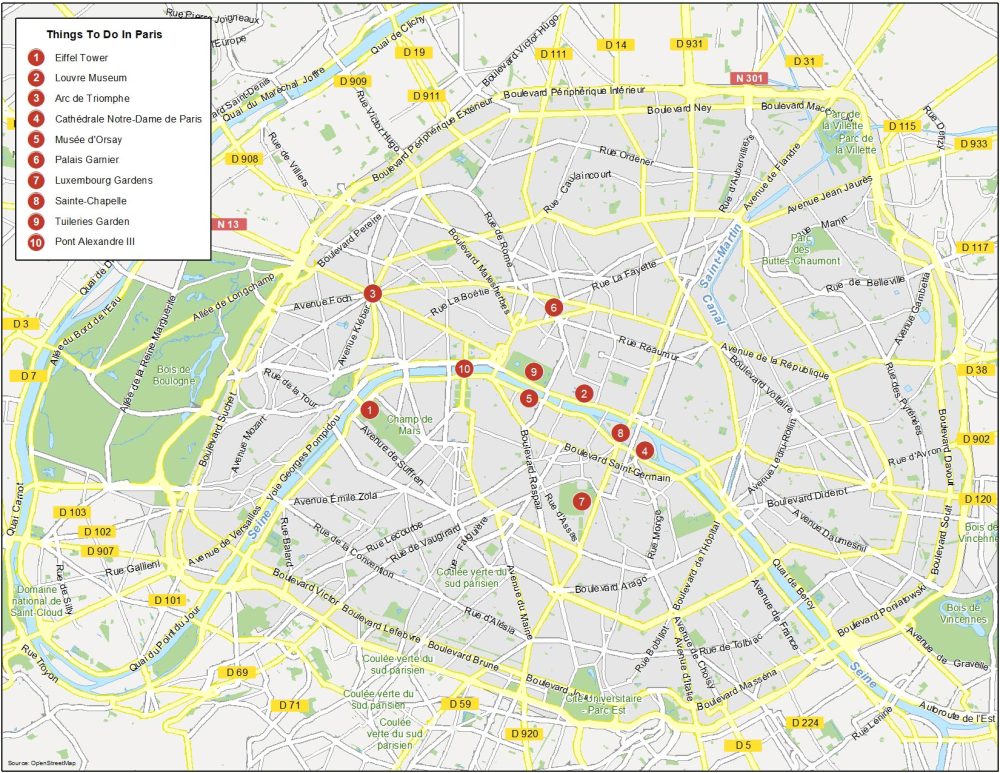Click the 'Boulevard Masséna' street label
Image resolution: width=1000 pixels, height=773 pixels.
[738, 689]
